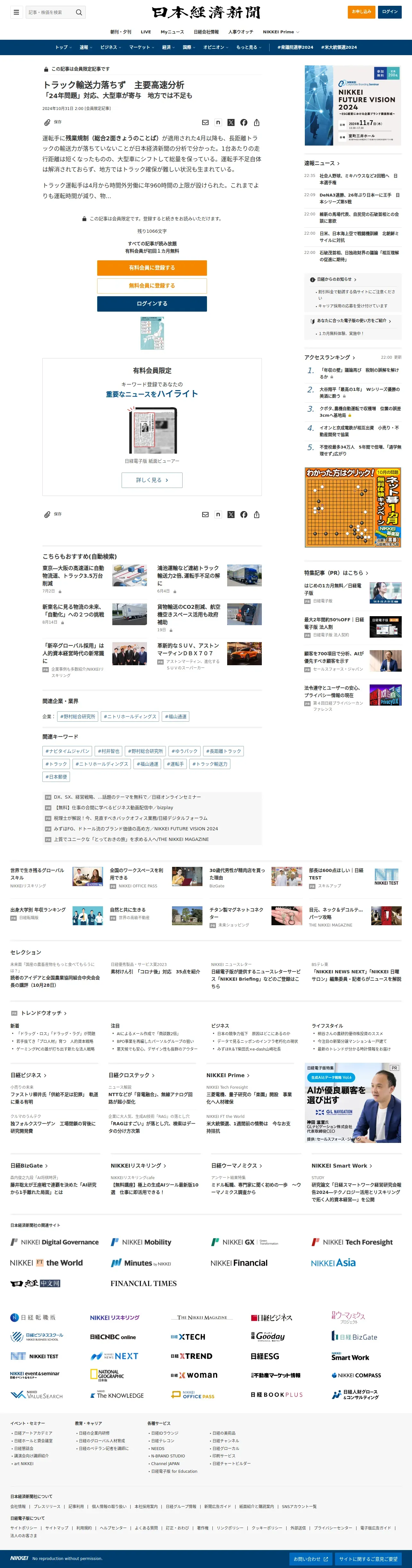Click the #日本郵便 keyword tag
412x1568 pixels.
56,777
